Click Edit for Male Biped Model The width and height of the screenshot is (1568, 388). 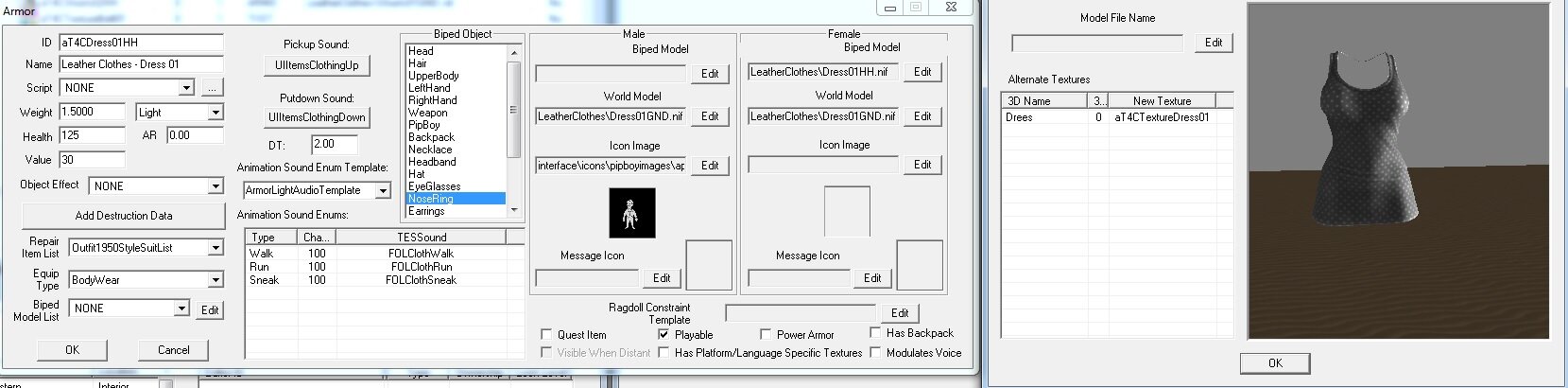pos(710,74)
